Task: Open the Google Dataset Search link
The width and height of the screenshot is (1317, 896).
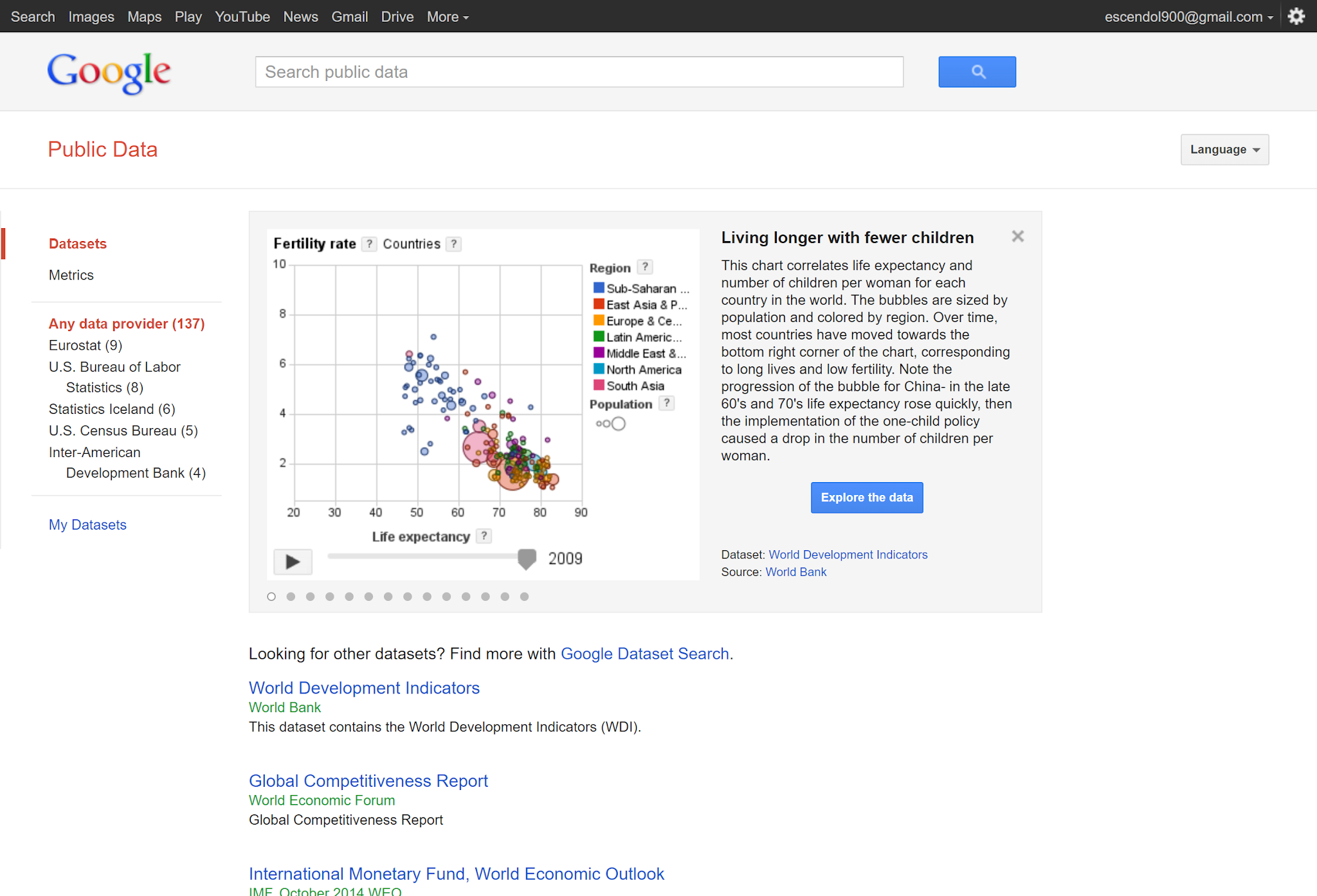Action: coord(644,654)
